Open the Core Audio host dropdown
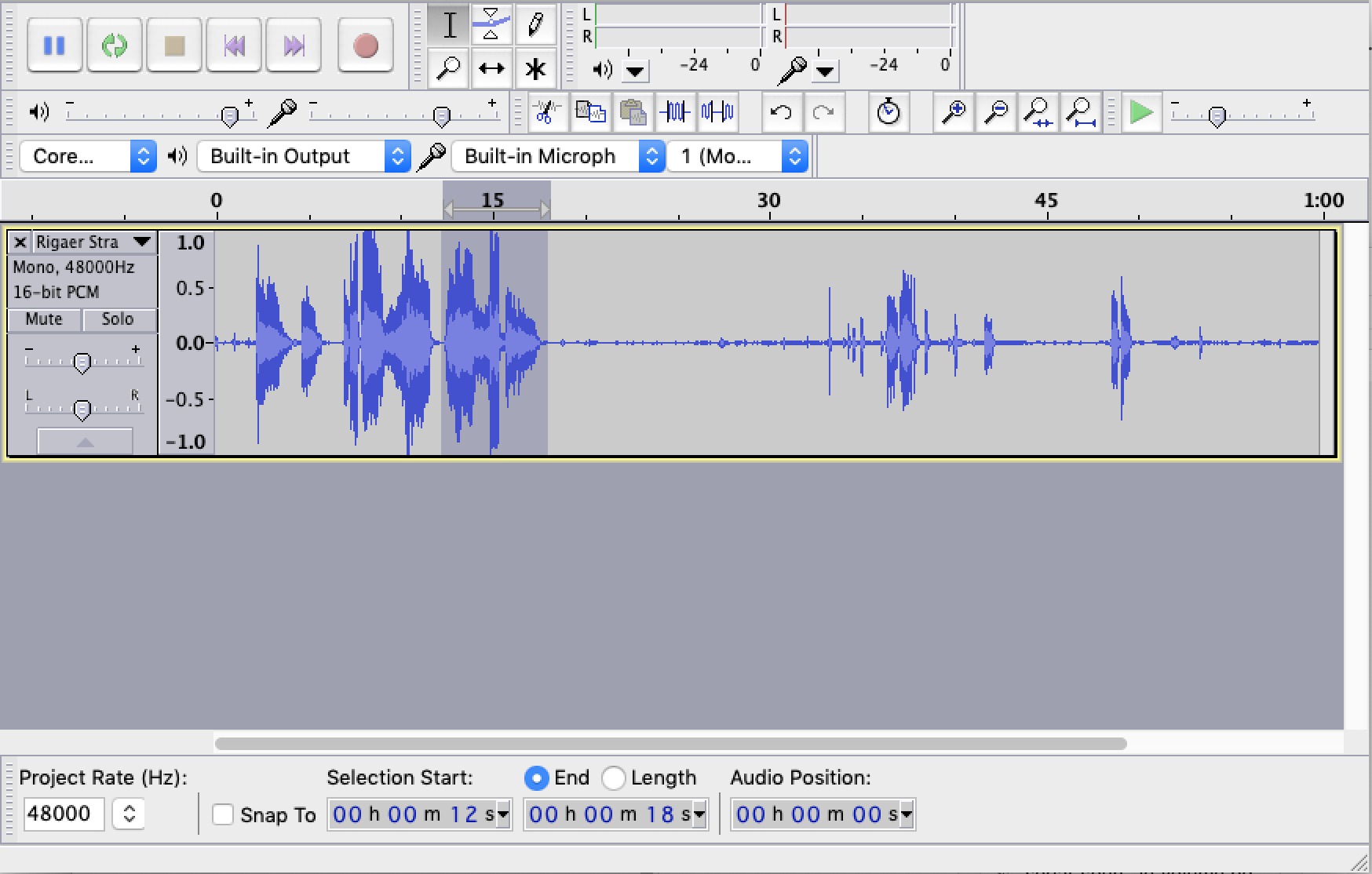The width and height of the screenshot is (1372, 874). pyautogui.click(x=87, y=156)
